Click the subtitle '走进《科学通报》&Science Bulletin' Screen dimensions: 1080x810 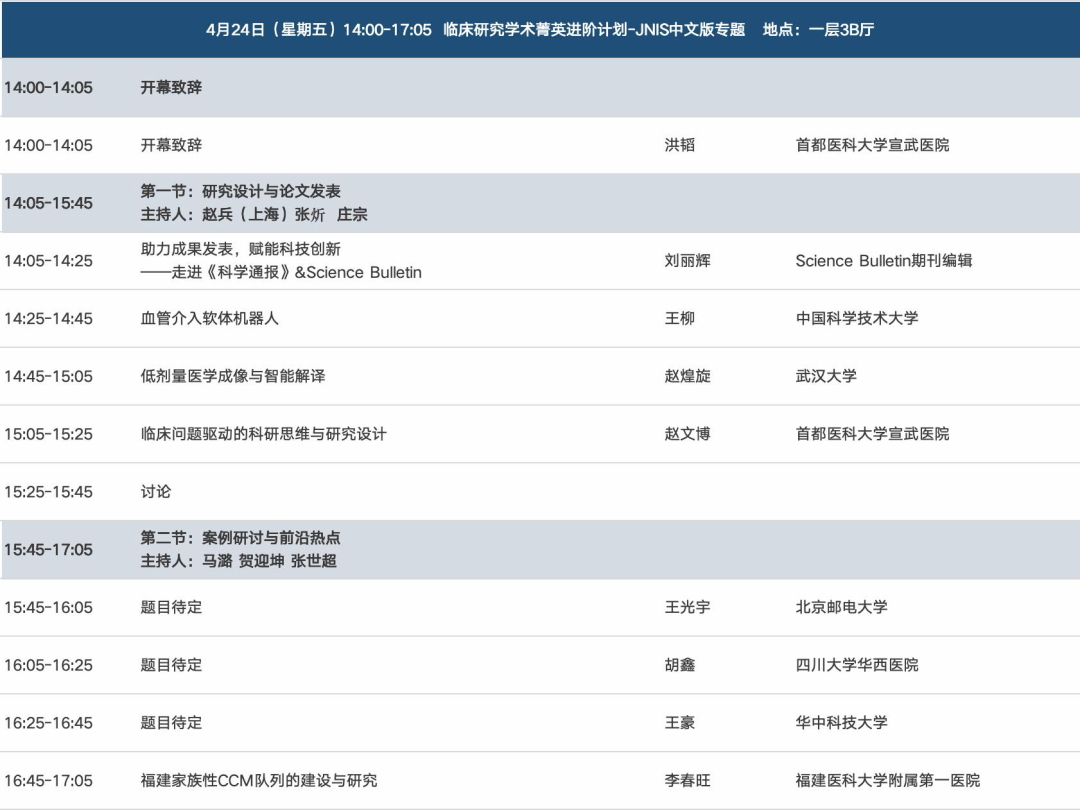click(x=296, y=273)
